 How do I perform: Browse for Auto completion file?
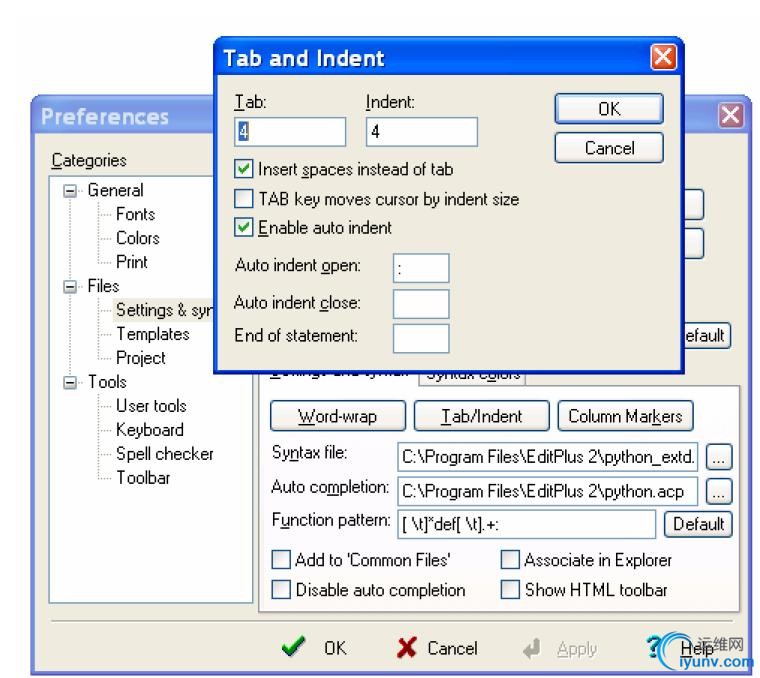[x=719, y=491]
